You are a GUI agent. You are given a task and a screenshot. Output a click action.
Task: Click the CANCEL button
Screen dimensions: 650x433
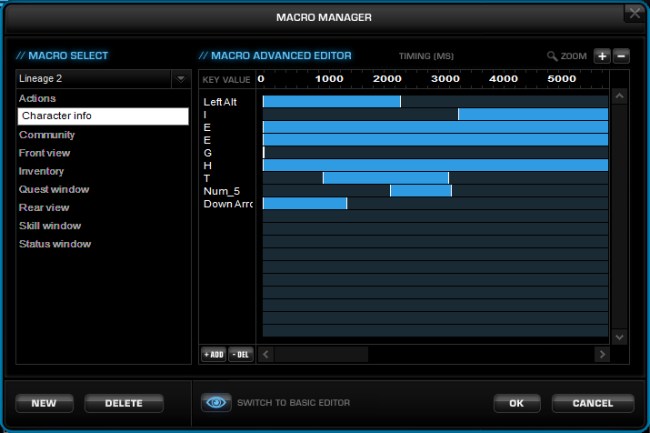592,403
